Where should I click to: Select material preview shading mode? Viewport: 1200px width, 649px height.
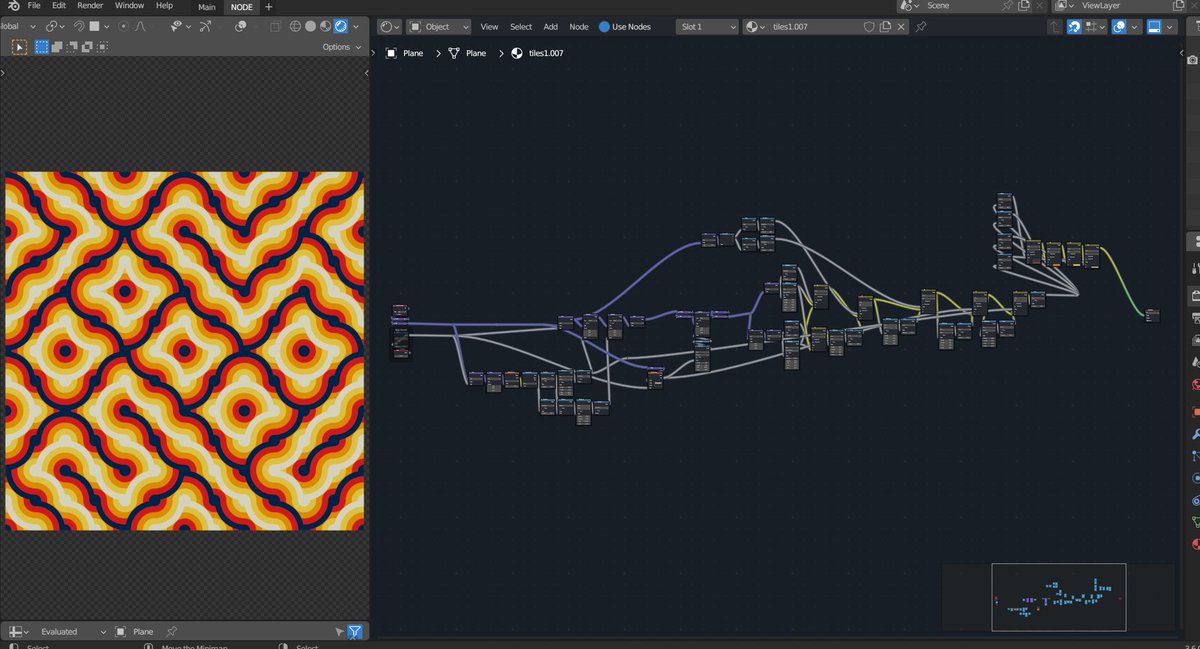(326, 26)
